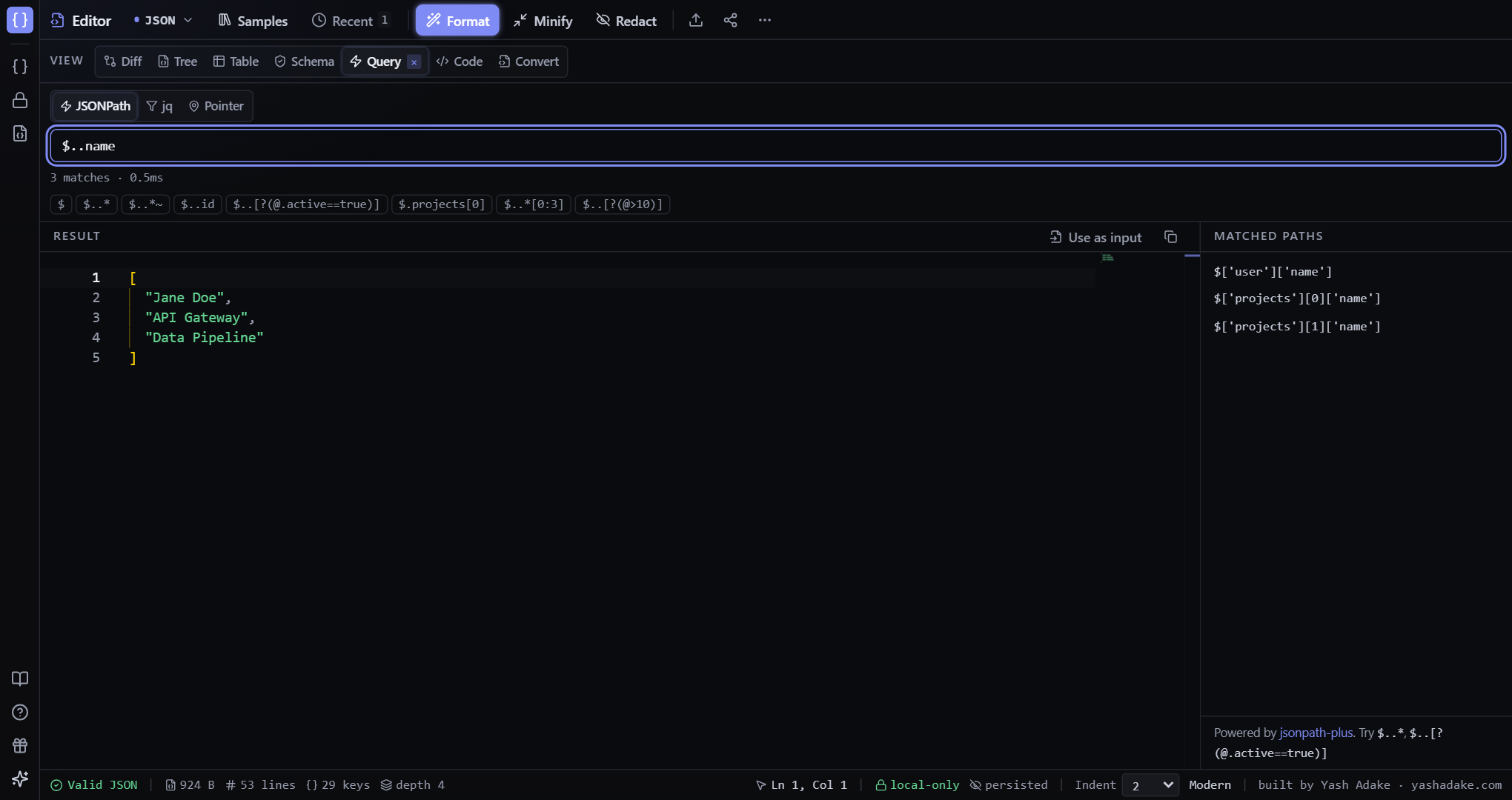1512x800 pixels.
Task: Click the sparkle icon at sidebar bottom
Action: (20, 779)
